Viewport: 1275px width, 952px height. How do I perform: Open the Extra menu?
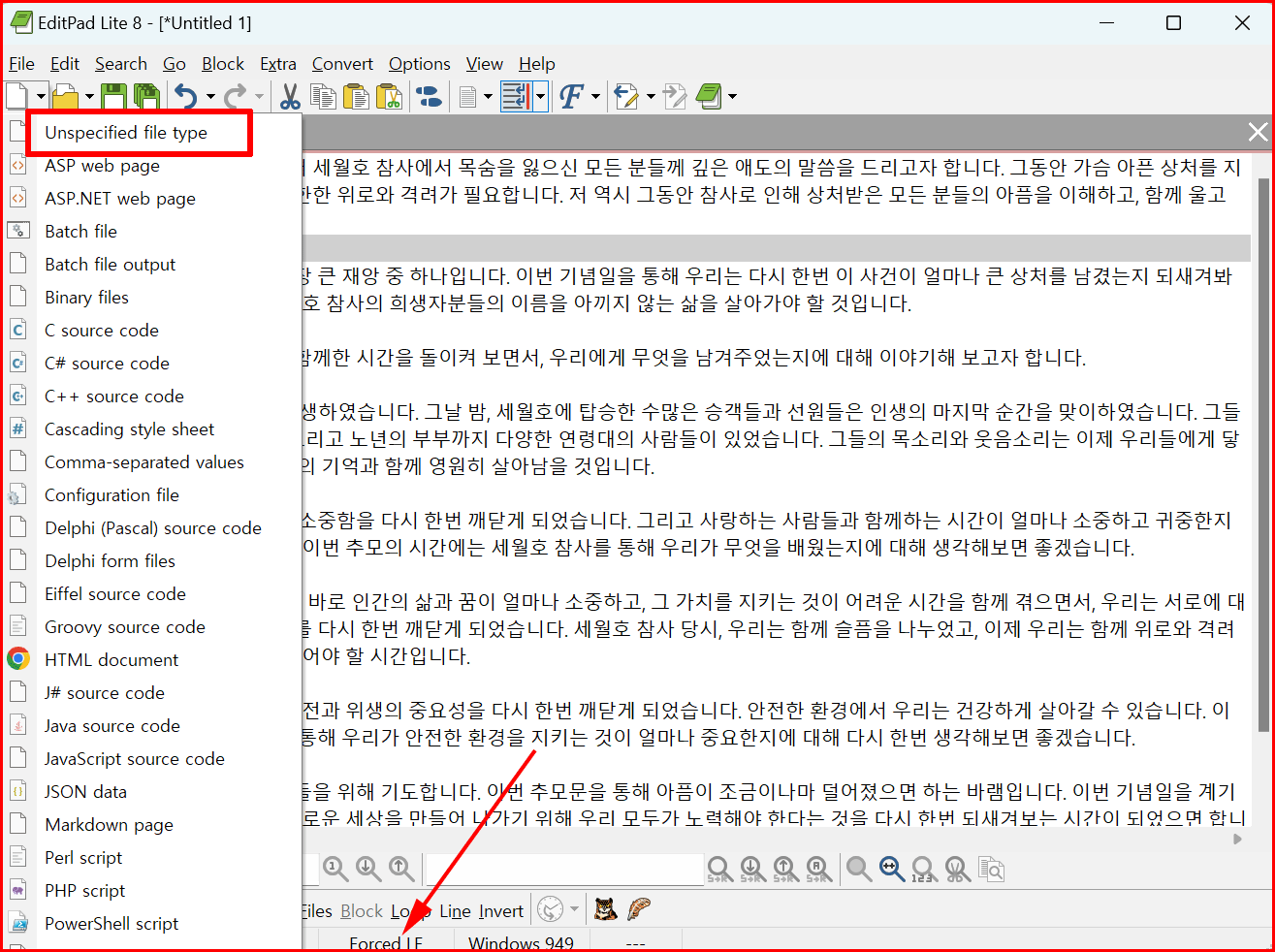click(x=278, y=64)
